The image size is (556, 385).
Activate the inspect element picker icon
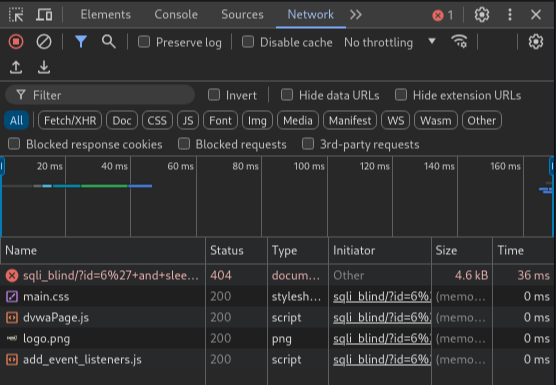point(16,15)
